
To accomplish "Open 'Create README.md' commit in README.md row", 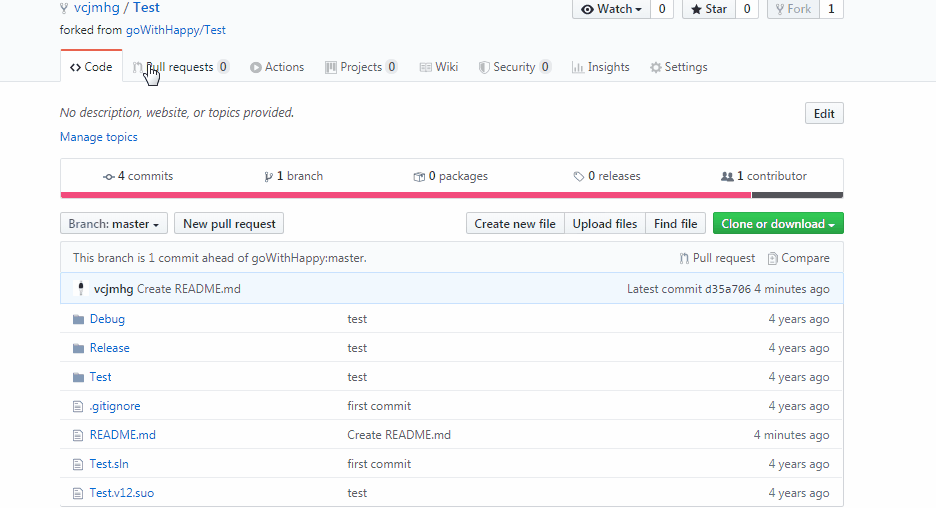I will coord(399,435).
